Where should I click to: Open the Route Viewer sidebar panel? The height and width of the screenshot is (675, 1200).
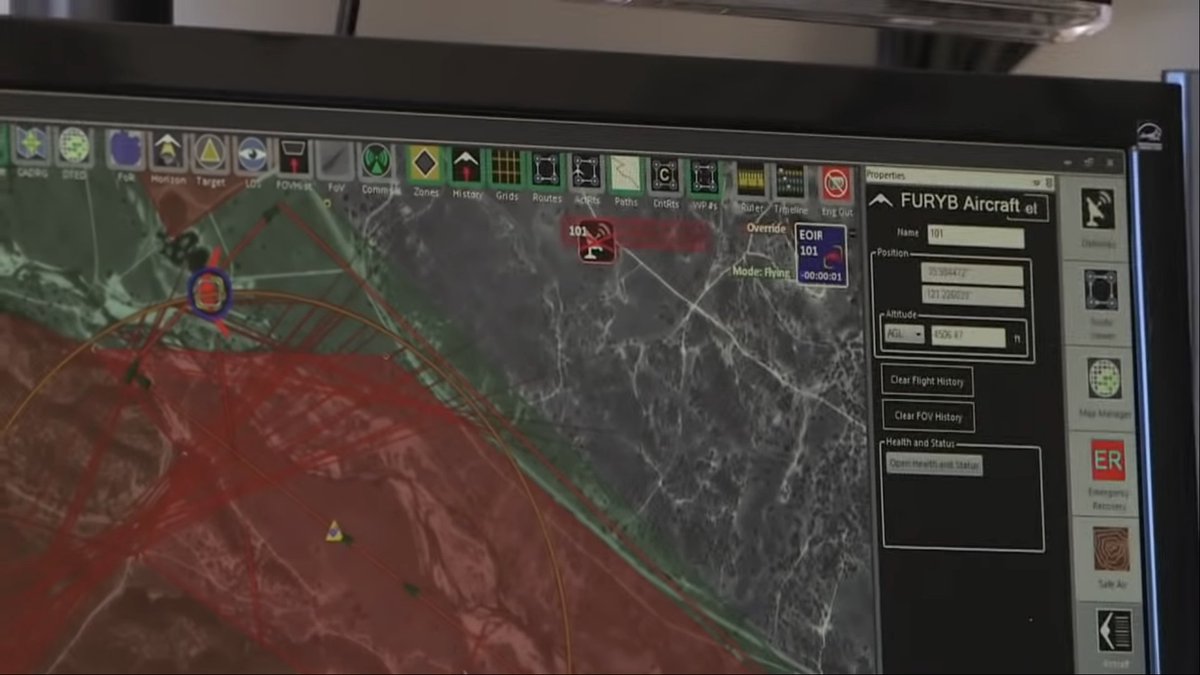[1101, 290]
